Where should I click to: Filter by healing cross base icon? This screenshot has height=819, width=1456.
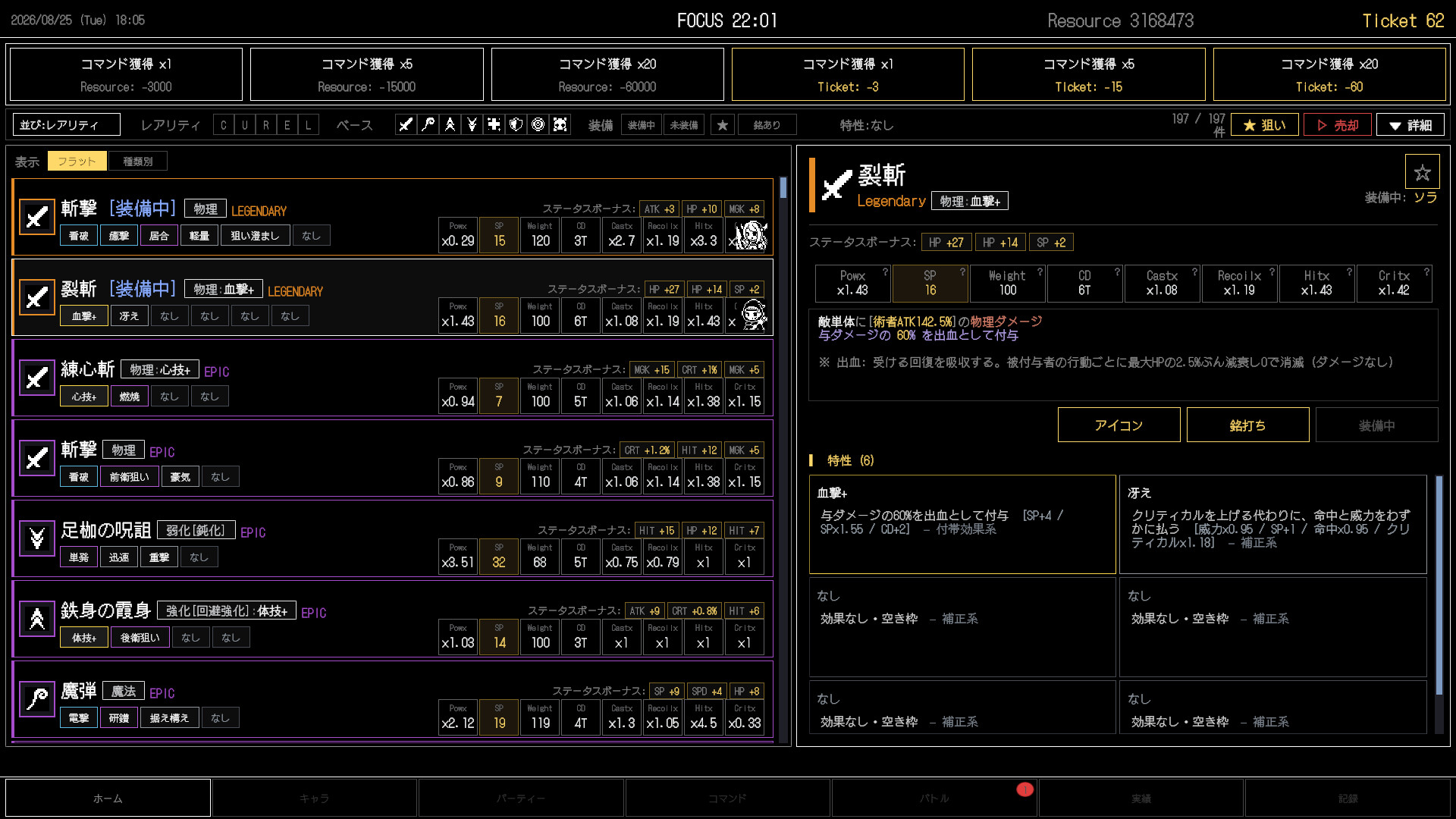click(494, 125)
